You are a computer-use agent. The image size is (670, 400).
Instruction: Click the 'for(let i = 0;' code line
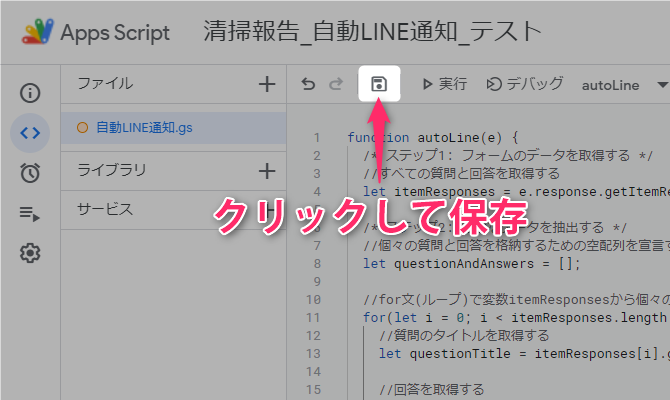516,318
